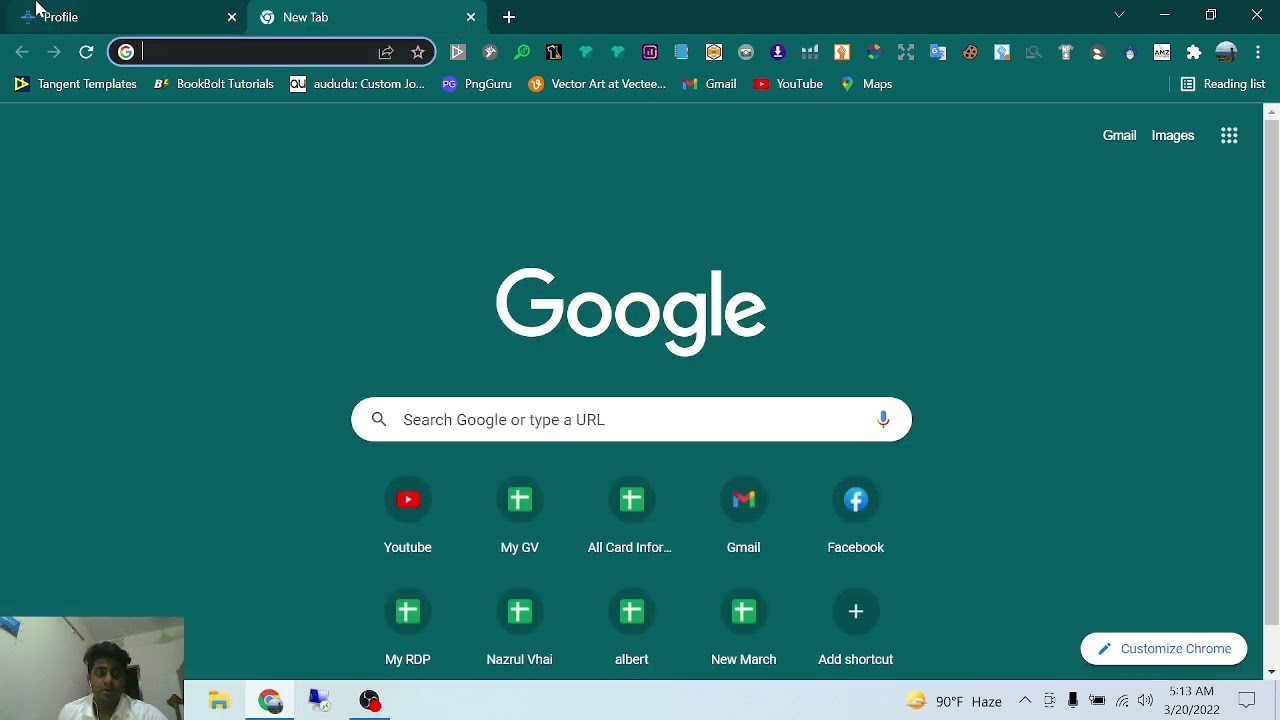Close the New Tab tab

click(471, 17)
